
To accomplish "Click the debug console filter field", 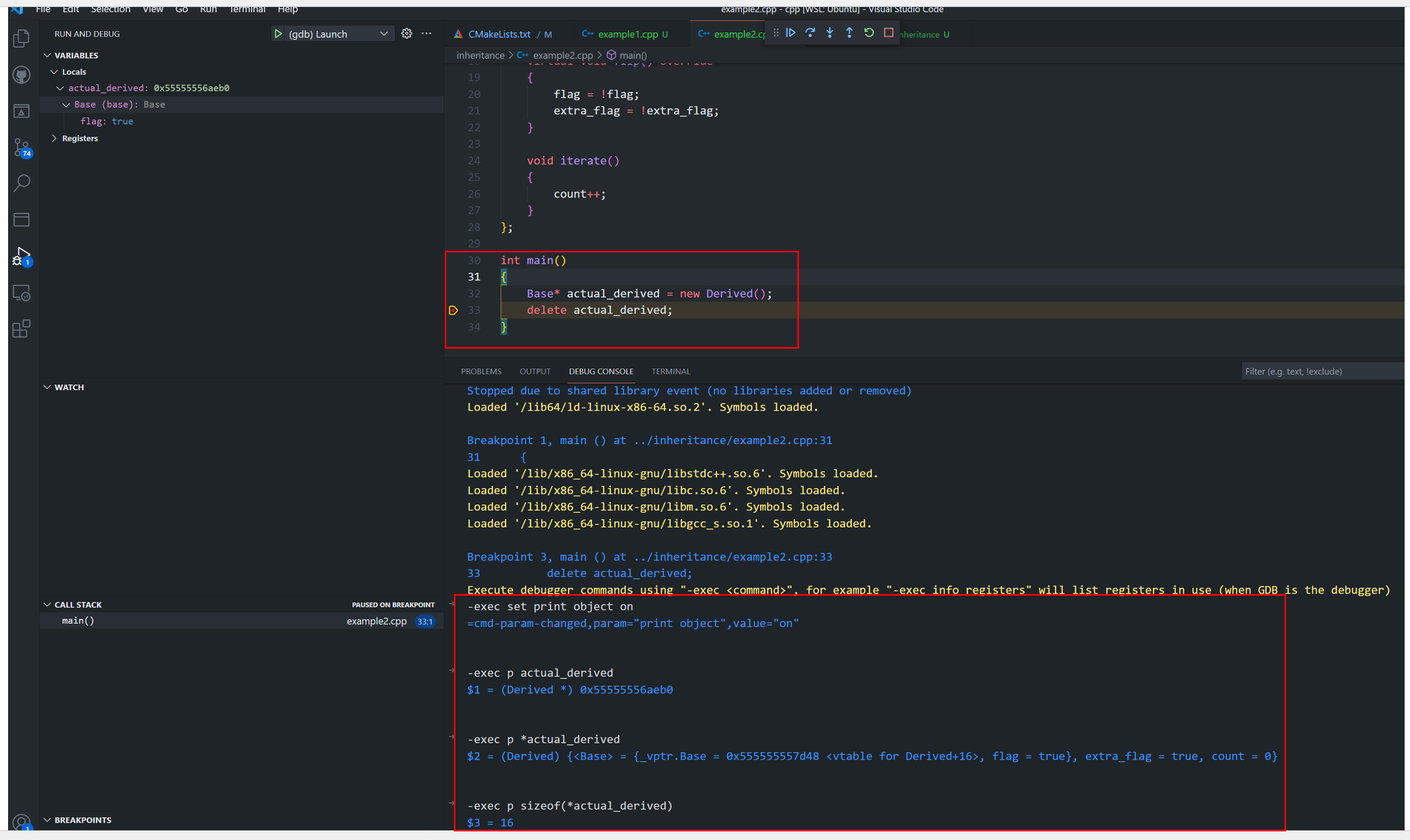I will pos(1320,371).
